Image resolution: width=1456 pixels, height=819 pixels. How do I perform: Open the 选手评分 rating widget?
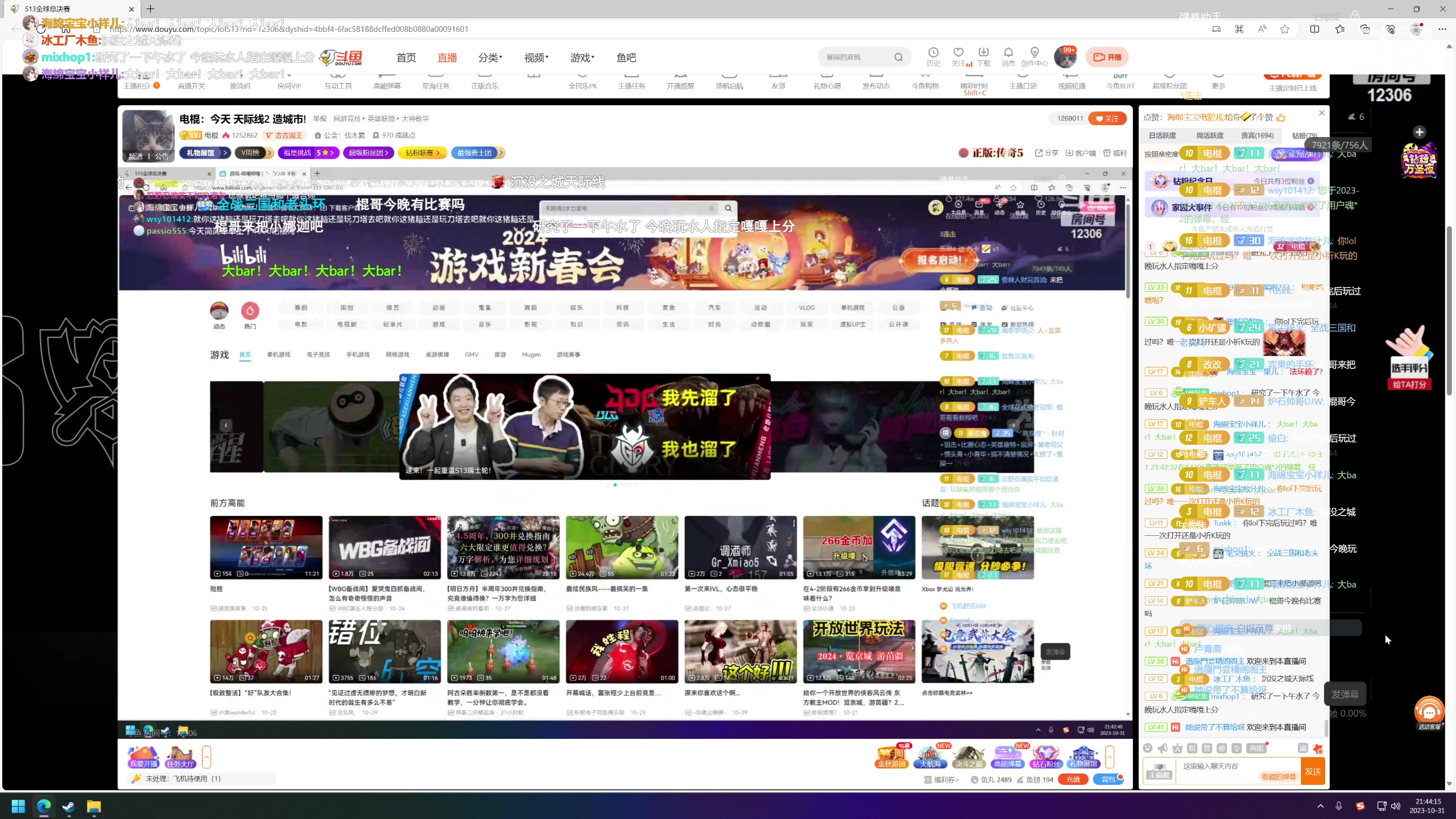point(1408,358)
